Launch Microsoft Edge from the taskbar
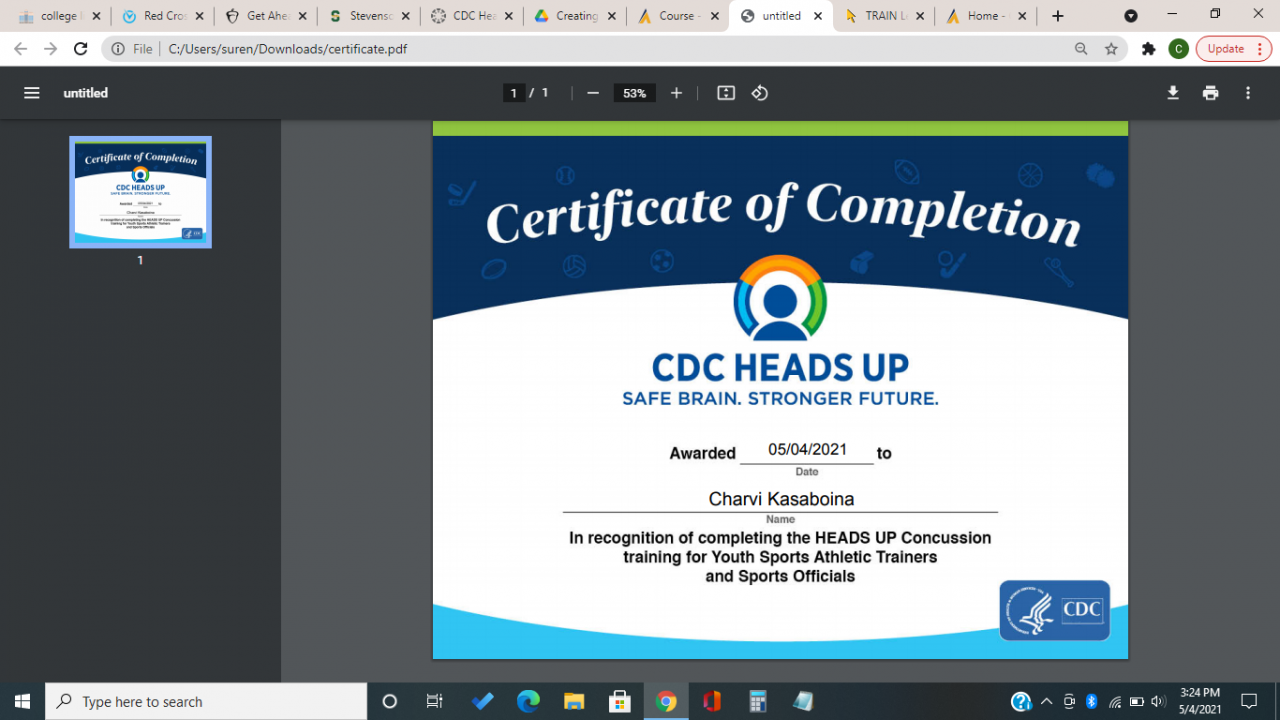 tap(528, 701)
